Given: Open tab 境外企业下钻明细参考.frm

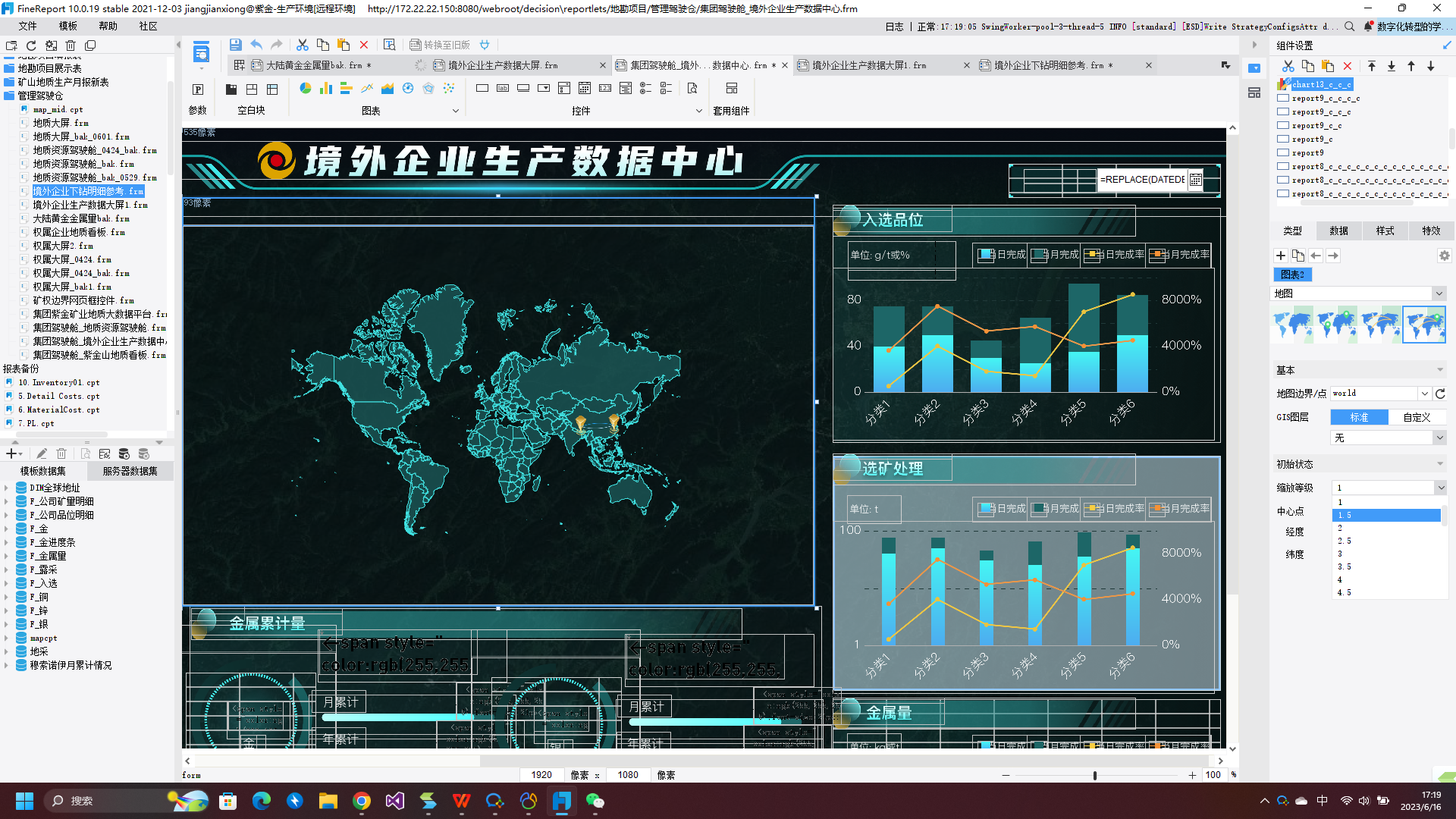Looking at the screenshot, I should point(1054,65).
